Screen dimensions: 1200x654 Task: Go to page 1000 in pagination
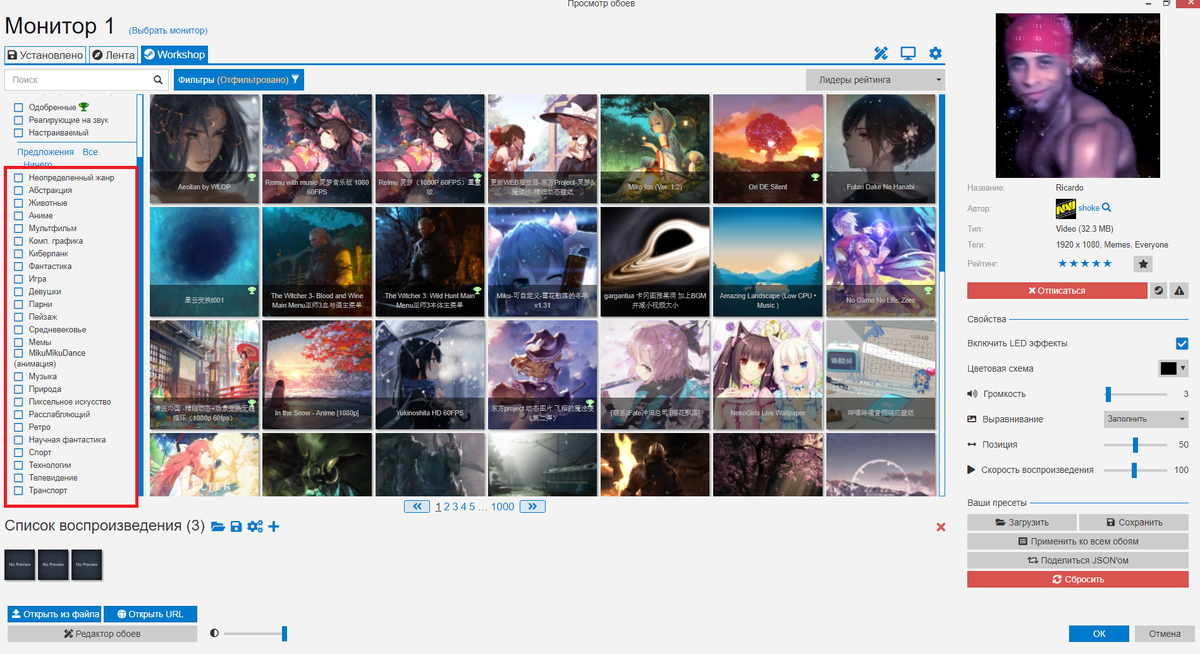click(x=502, y=507)
